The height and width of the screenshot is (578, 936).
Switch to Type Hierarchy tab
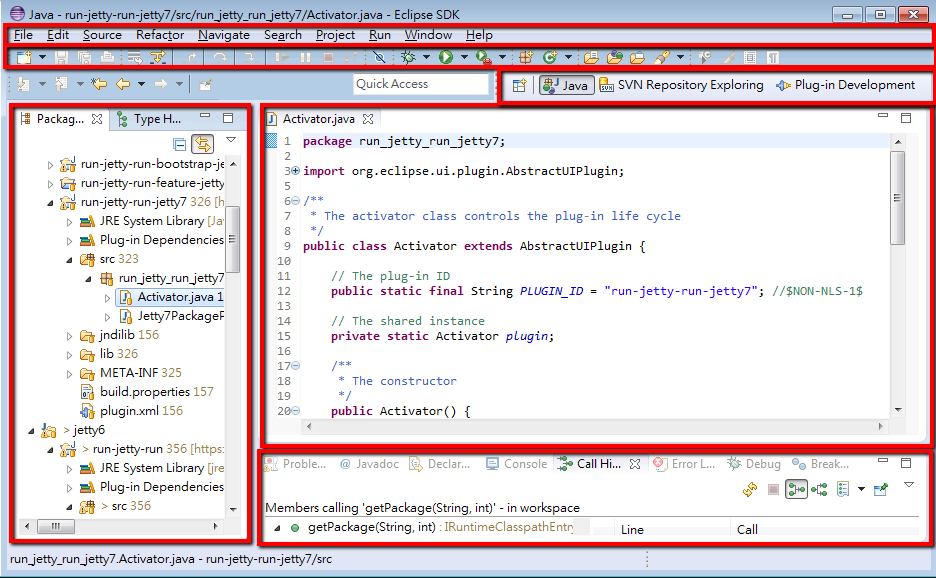[150, 119]
